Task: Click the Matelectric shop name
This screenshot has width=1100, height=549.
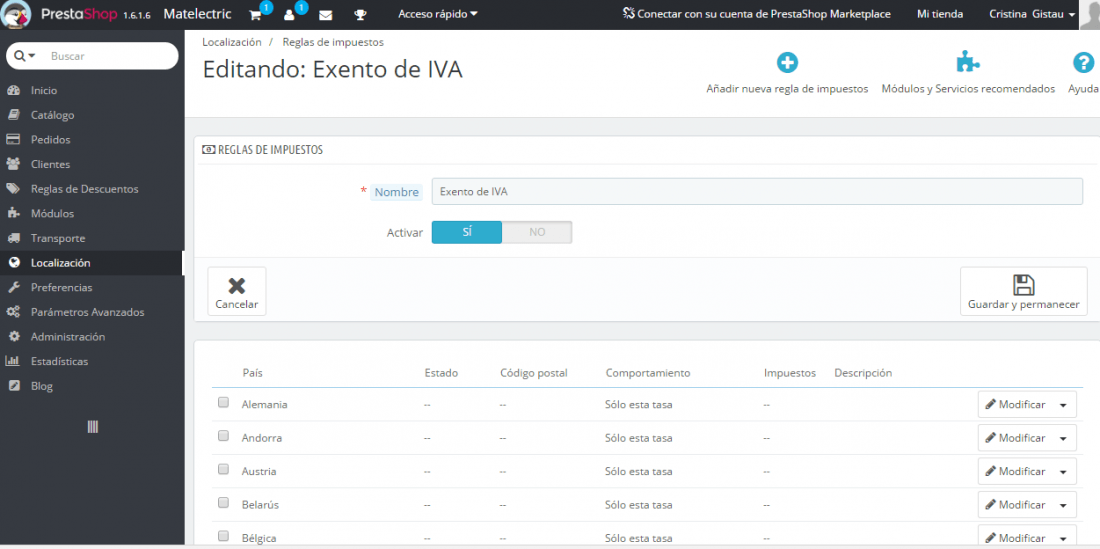Action: point(197,14)
